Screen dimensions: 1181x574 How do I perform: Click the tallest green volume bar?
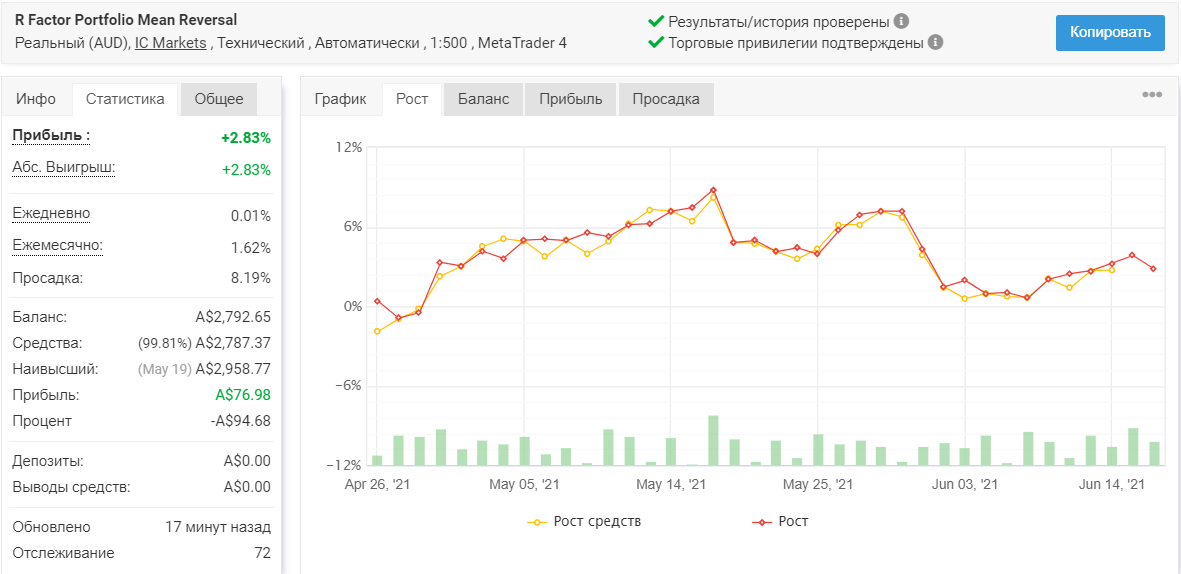[713, 441]
